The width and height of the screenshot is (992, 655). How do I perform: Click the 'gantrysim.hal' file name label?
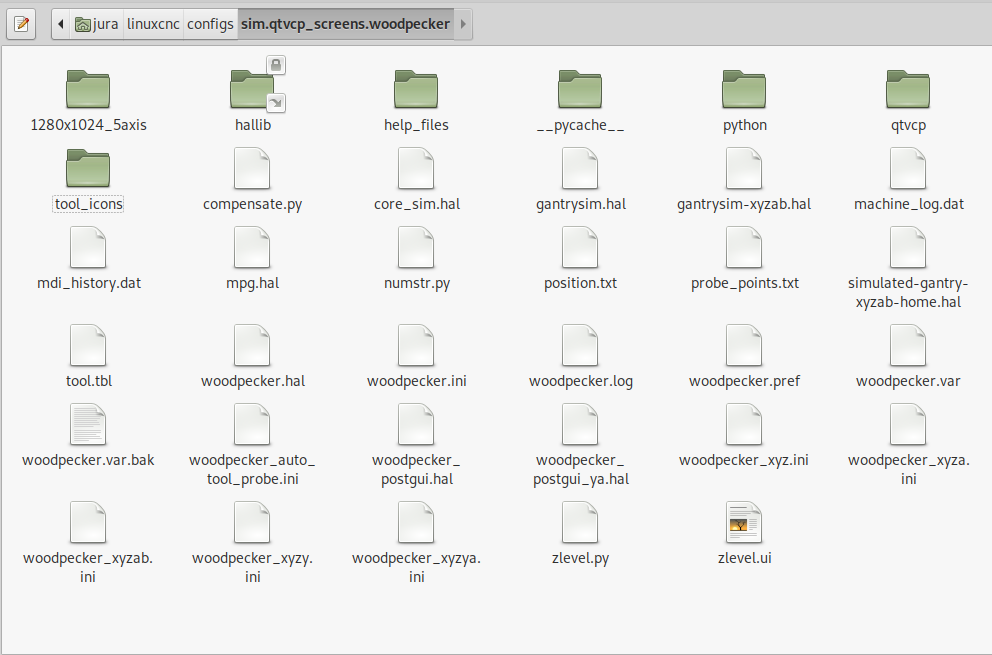click(581, 204)
